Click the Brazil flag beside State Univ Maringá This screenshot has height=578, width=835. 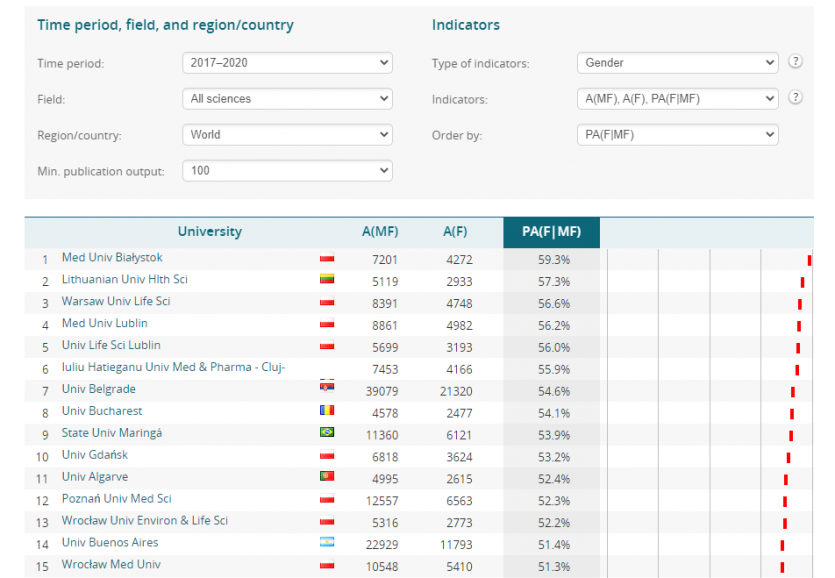pos(327,433)
